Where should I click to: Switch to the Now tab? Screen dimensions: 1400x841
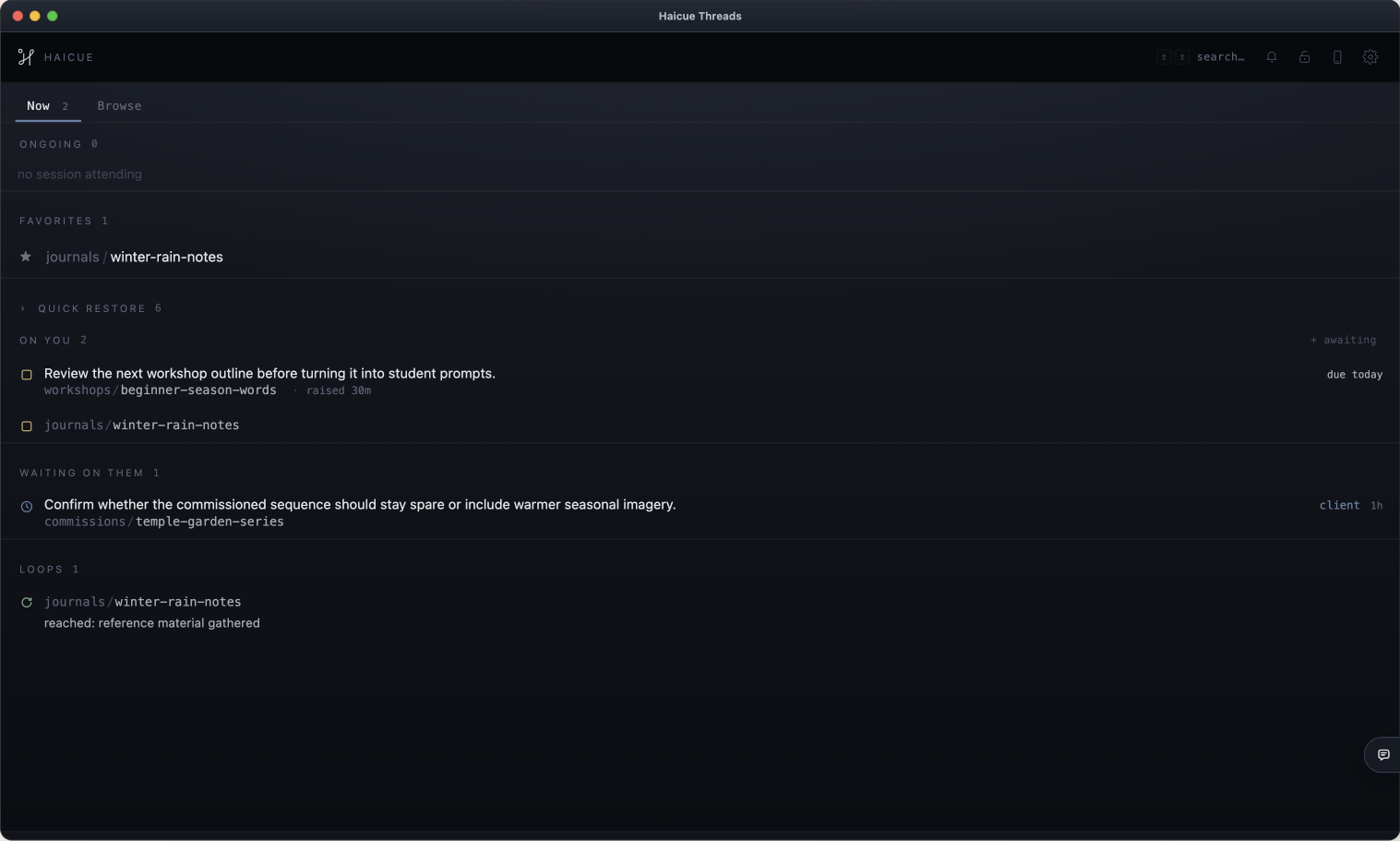[48, 106]
